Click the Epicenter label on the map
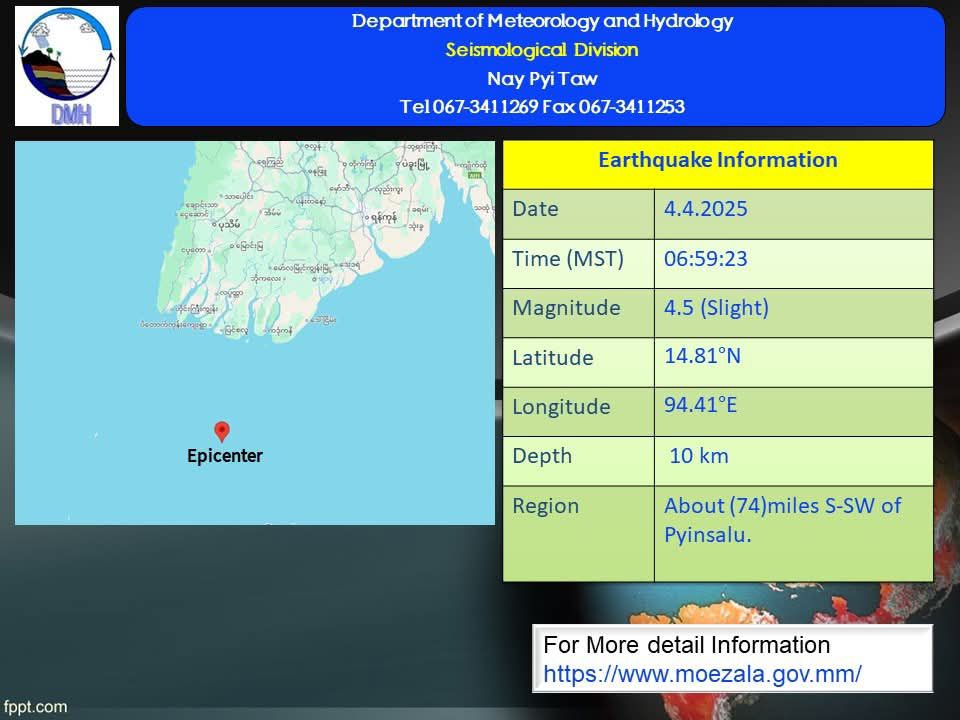 click(225, 456)
